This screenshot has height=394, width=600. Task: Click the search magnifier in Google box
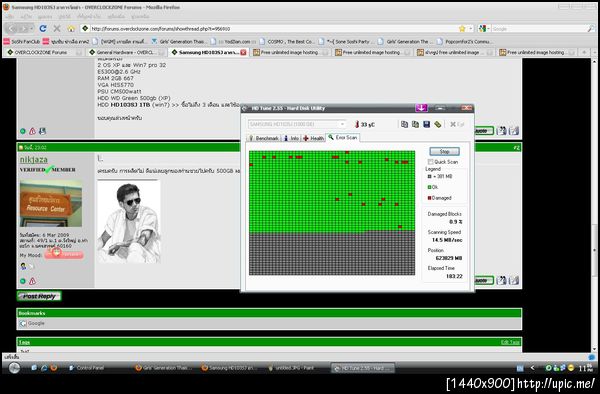(590, 29)
